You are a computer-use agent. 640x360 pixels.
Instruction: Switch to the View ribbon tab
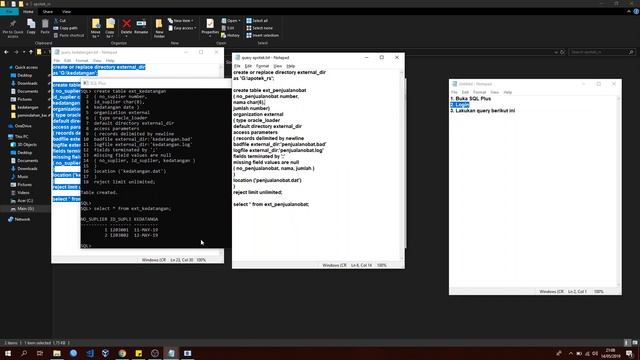pos(67,11)
